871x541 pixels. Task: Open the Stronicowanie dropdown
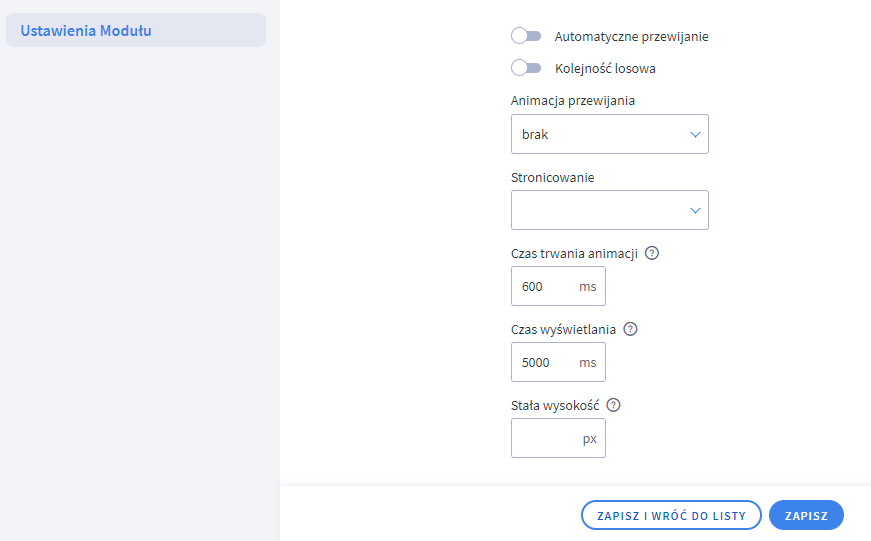[609, 210]
